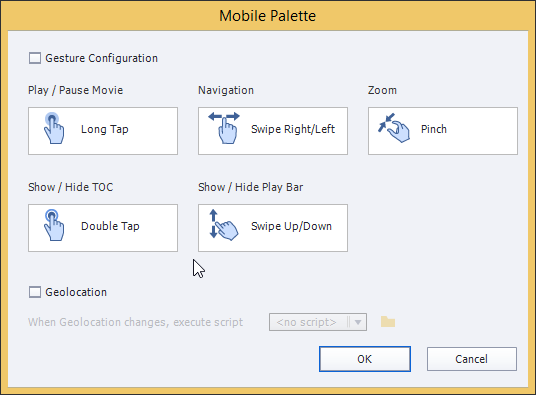536x395 pixels.
Task: Click the Pinch gesture icon
Action: tap(394, 128)
